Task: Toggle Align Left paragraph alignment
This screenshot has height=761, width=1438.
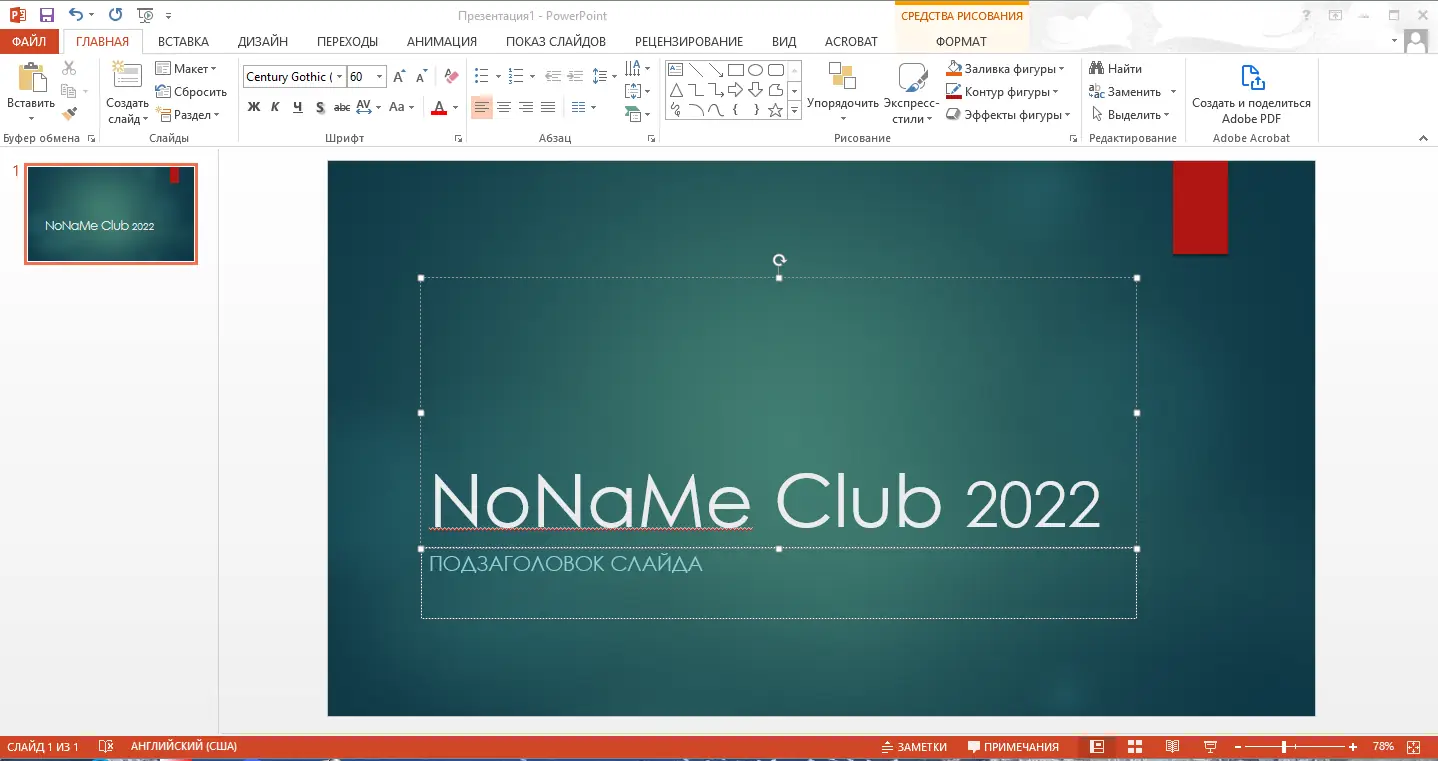Action: pyautogui.click(x=482, y=107)
